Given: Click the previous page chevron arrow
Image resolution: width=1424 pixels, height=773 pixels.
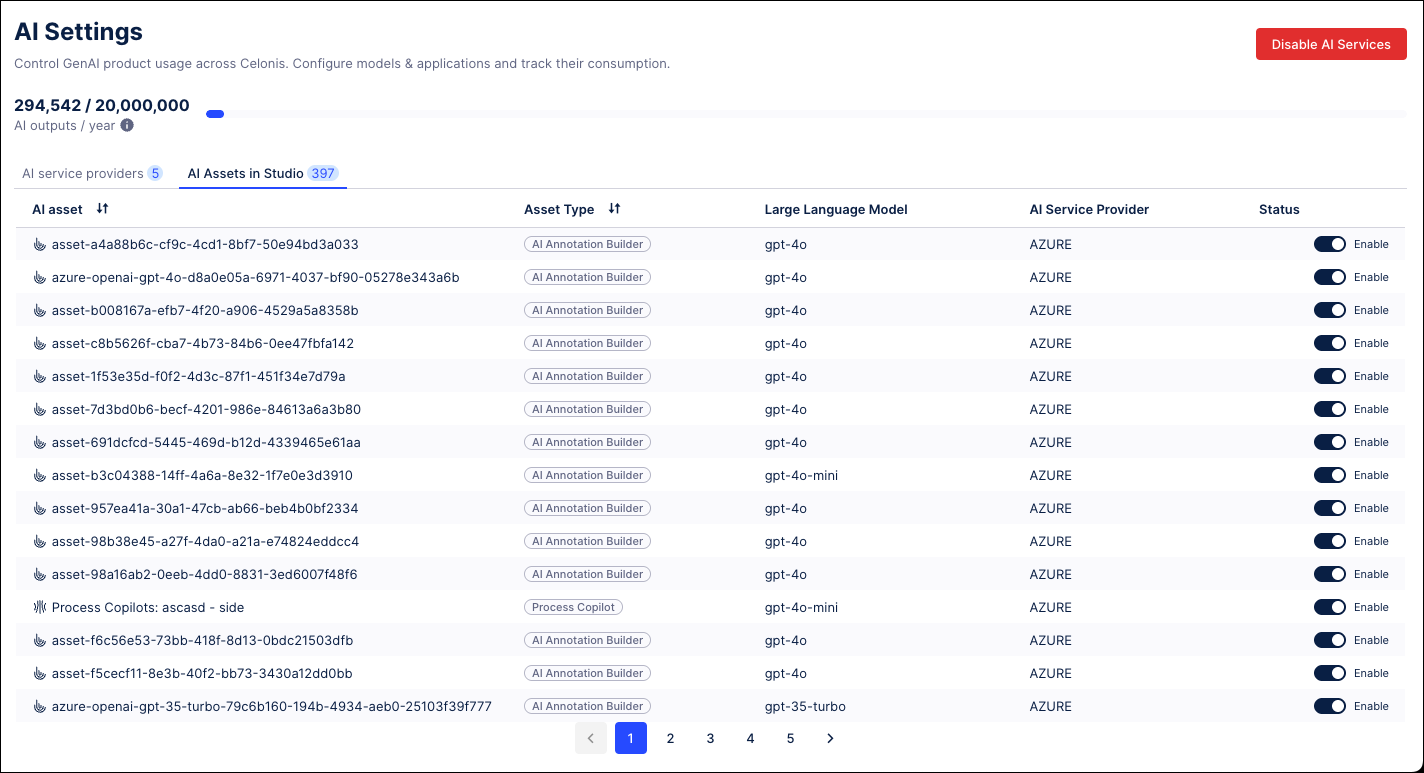Looking at the screenshot, I should (591, 738).
